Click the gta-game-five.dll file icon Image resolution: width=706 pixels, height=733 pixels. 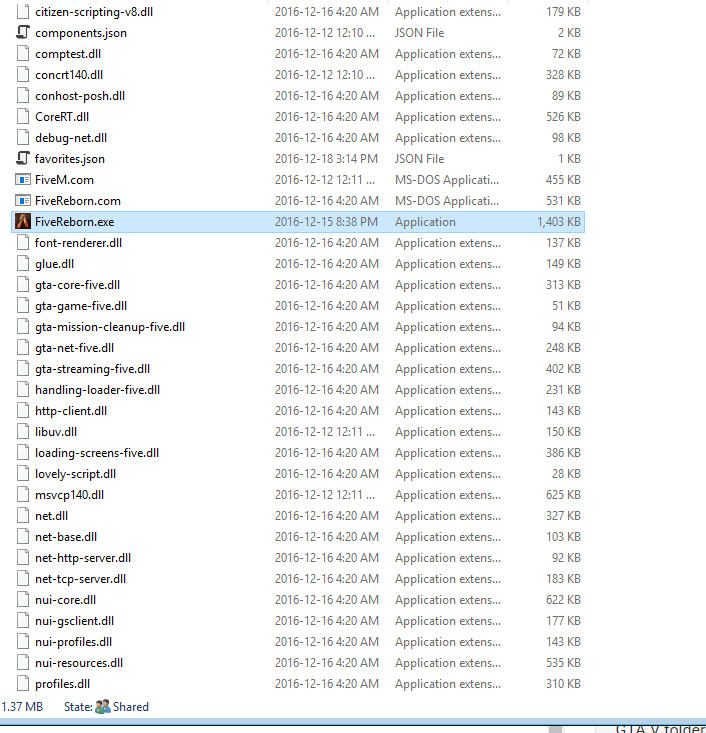pyautogui.click(x=23, y=306)
